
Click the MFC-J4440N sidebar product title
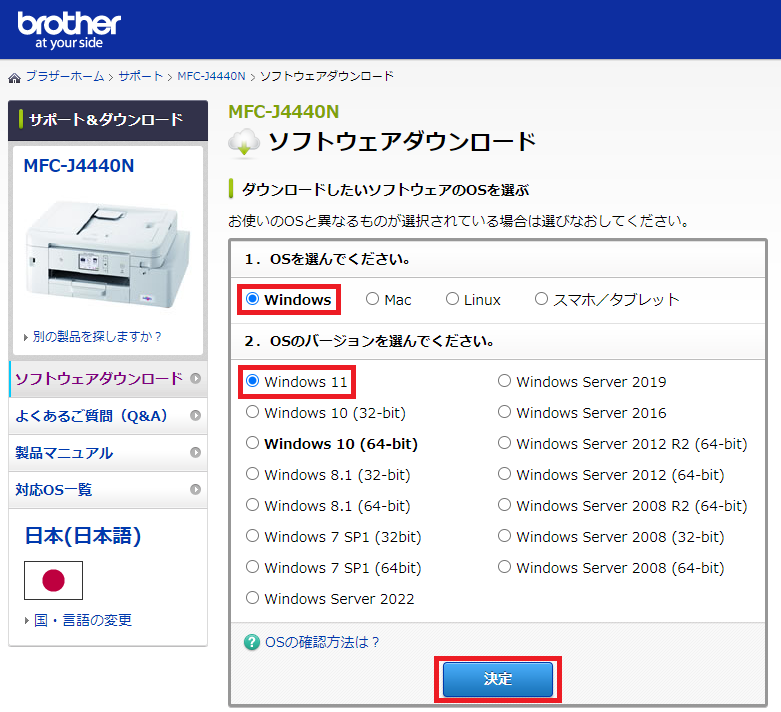(79, 165)
